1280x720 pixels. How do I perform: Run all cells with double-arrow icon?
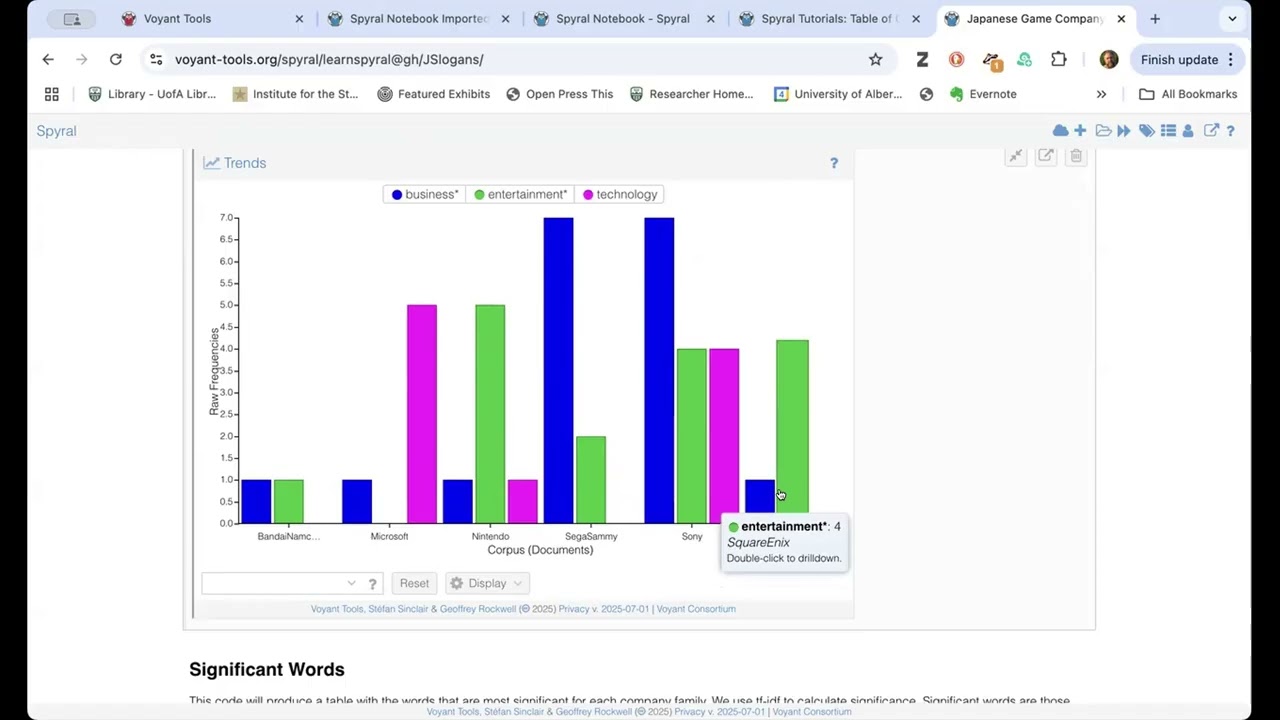click(1124, 131)
